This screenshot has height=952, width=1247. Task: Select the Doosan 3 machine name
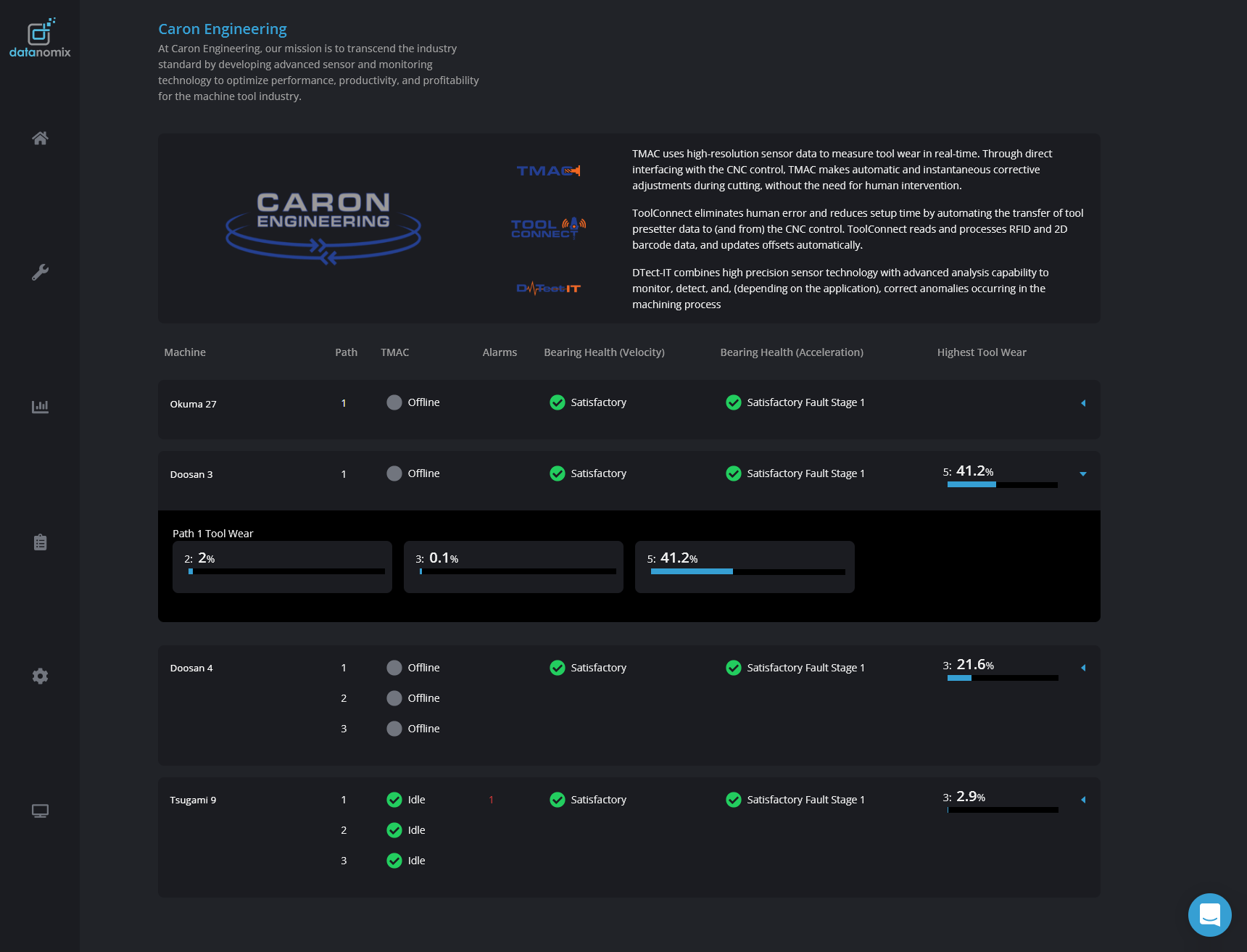click(x=191, y=474)
